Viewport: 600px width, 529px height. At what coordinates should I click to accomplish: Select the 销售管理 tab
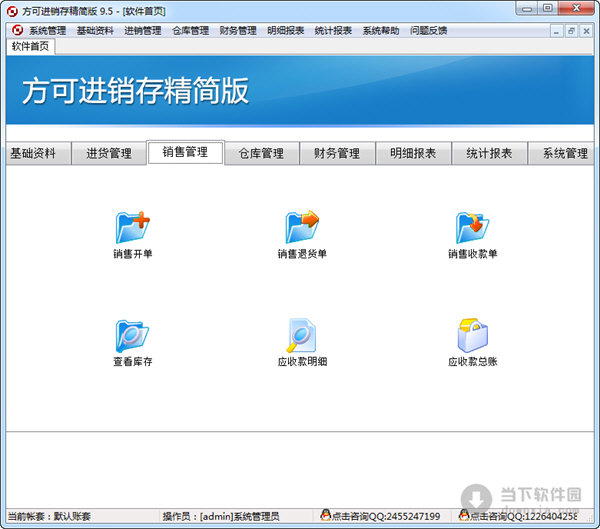185,152
